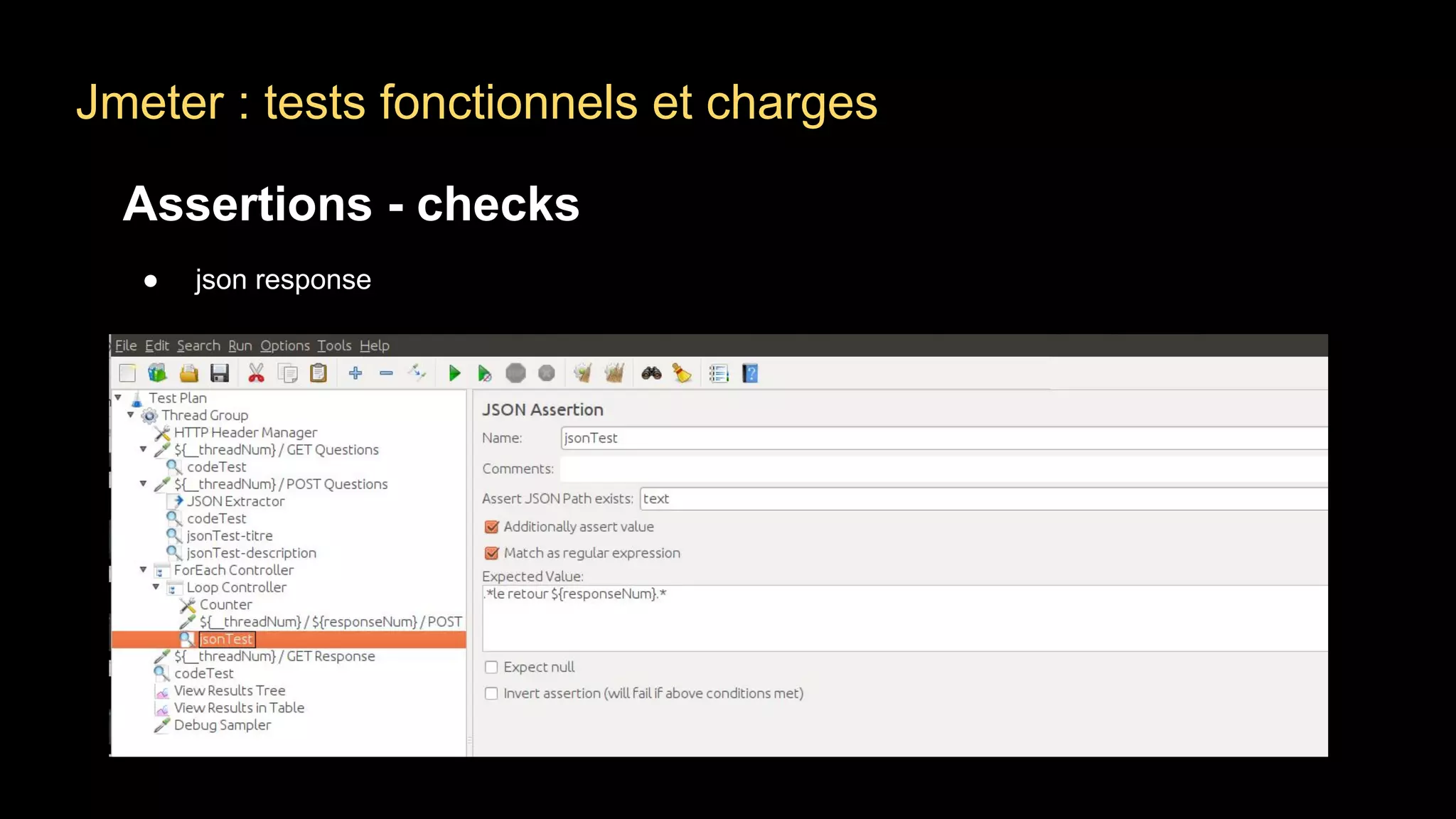Click the Clear All brooms icon

pyautogui.click(x=614, y=373)
